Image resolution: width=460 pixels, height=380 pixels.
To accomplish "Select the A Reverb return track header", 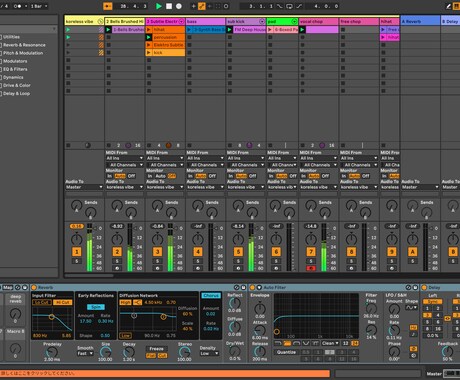I will [420, 21].
